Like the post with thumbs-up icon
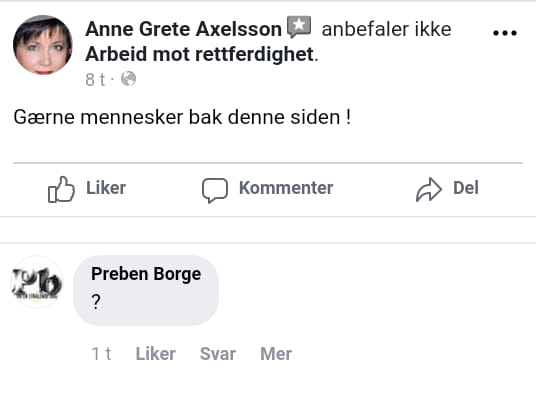This screenshot has height=394, width=536. click(61, 189)
